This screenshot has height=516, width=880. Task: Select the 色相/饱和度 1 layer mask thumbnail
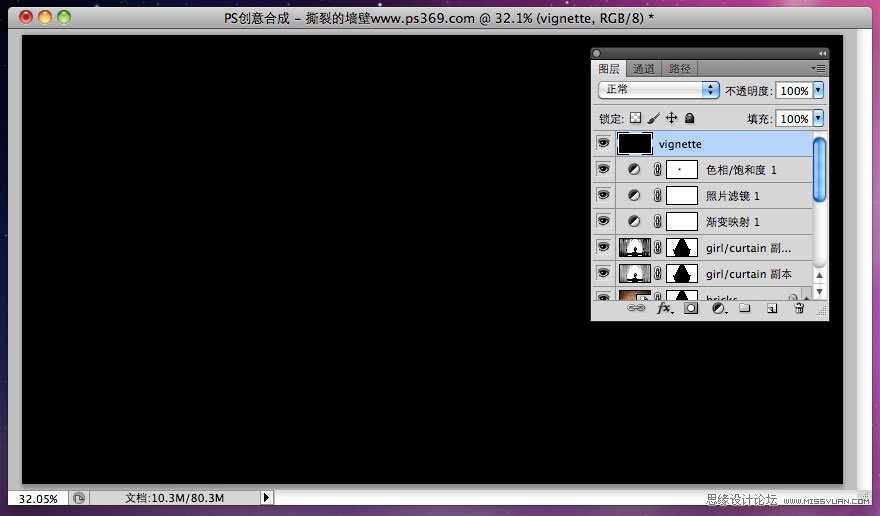click(x=682, y=169)
